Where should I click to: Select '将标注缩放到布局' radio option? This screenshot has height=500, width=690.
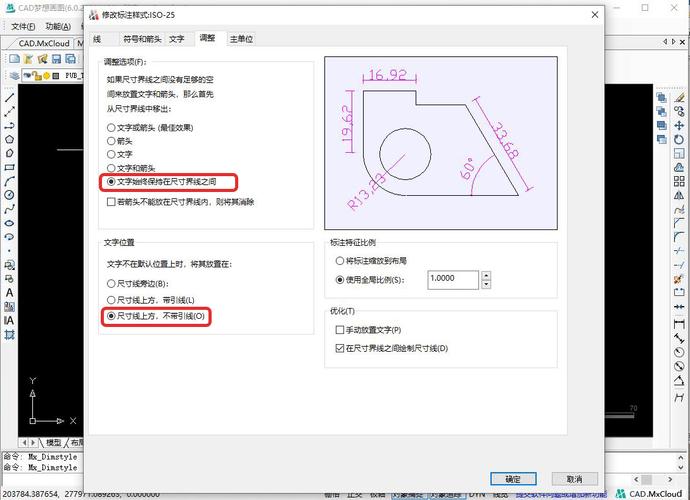click(x=371, y=261)
